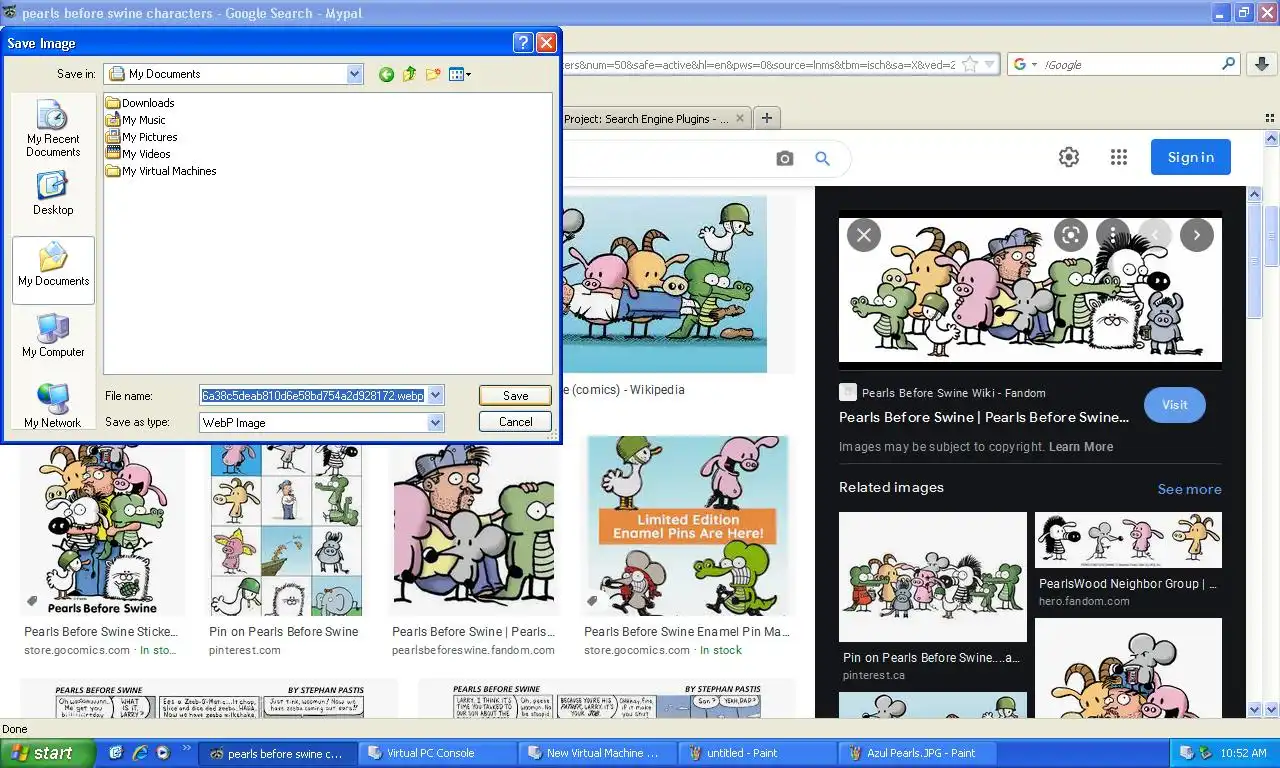Open the View Menu icon in Save dialog

click(460, 74)
